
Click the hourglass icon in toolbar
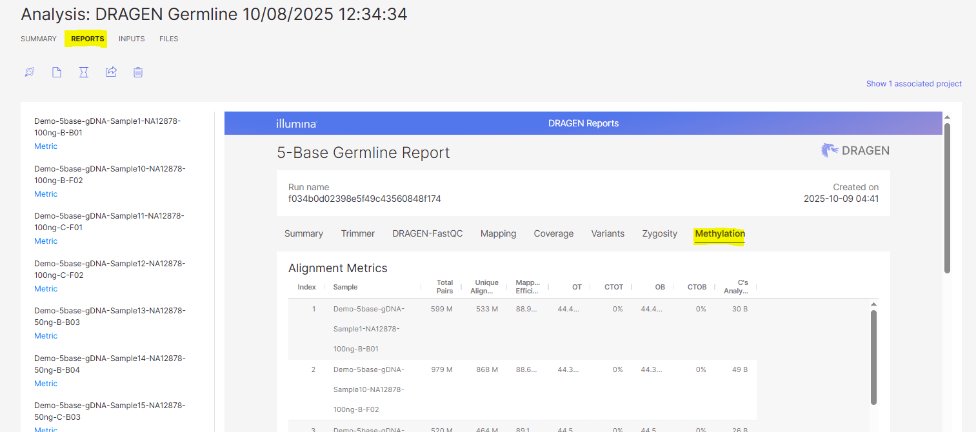pyautogui.click(x=84, y=72)
